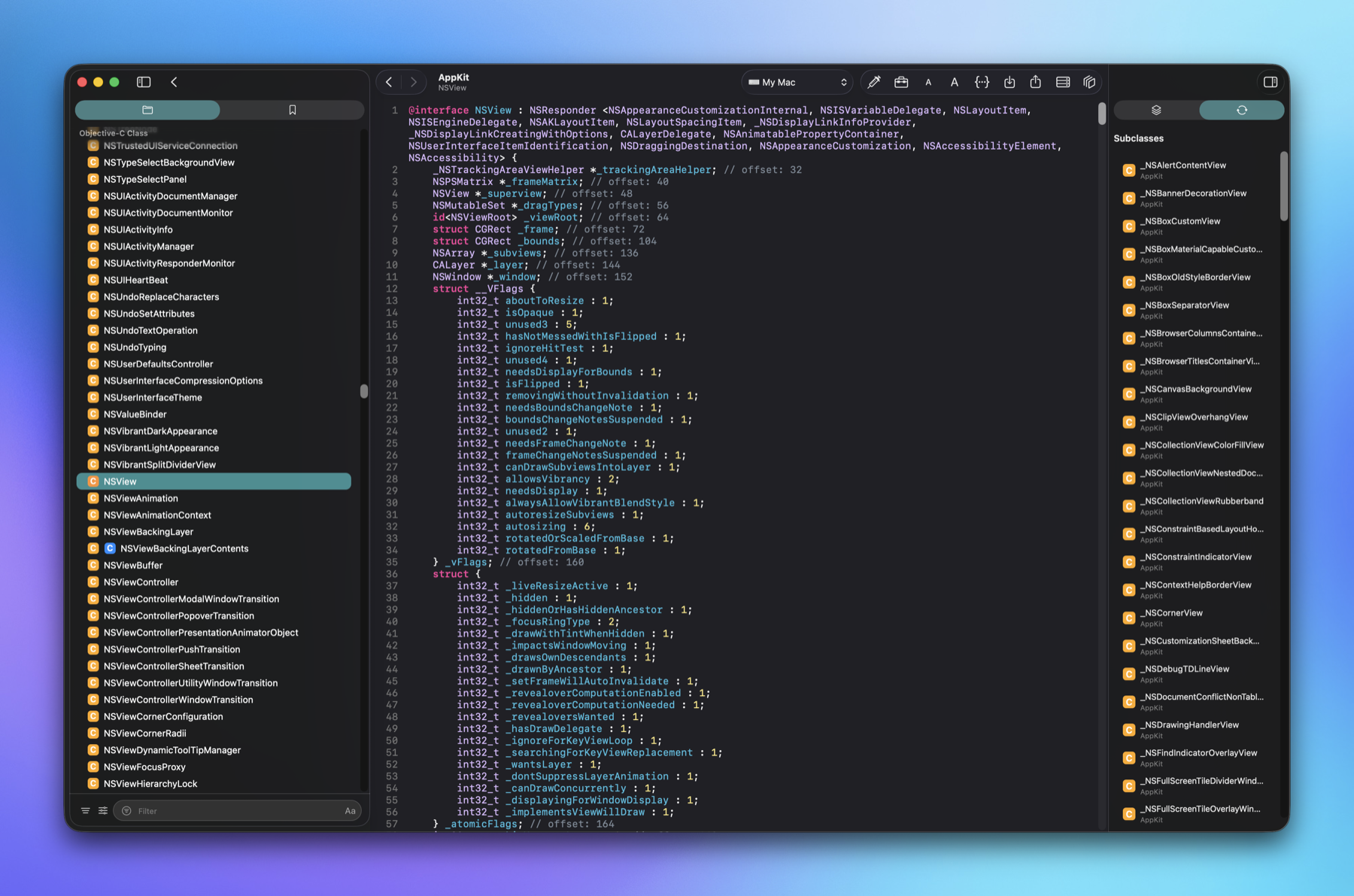Open the My Mac platform dropdown
The height and width of the screenshot is (896, 1354).
point(797,82)
